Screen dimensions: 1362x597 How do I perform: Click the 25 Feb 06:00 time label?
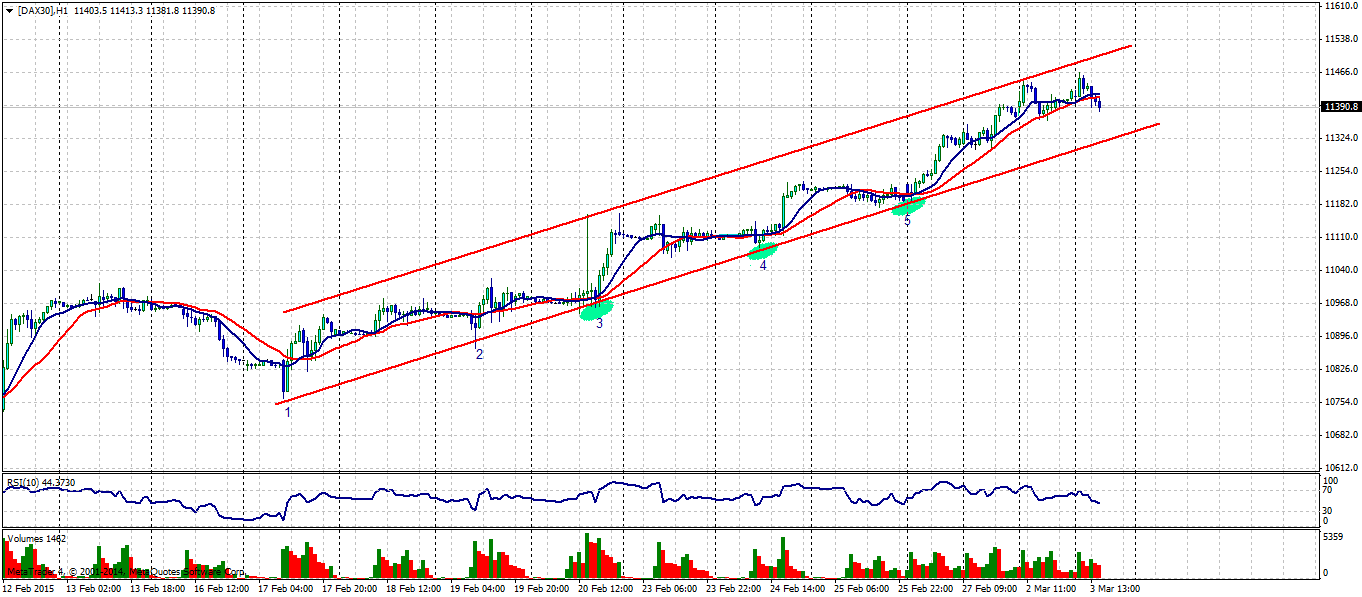(861, 590)
